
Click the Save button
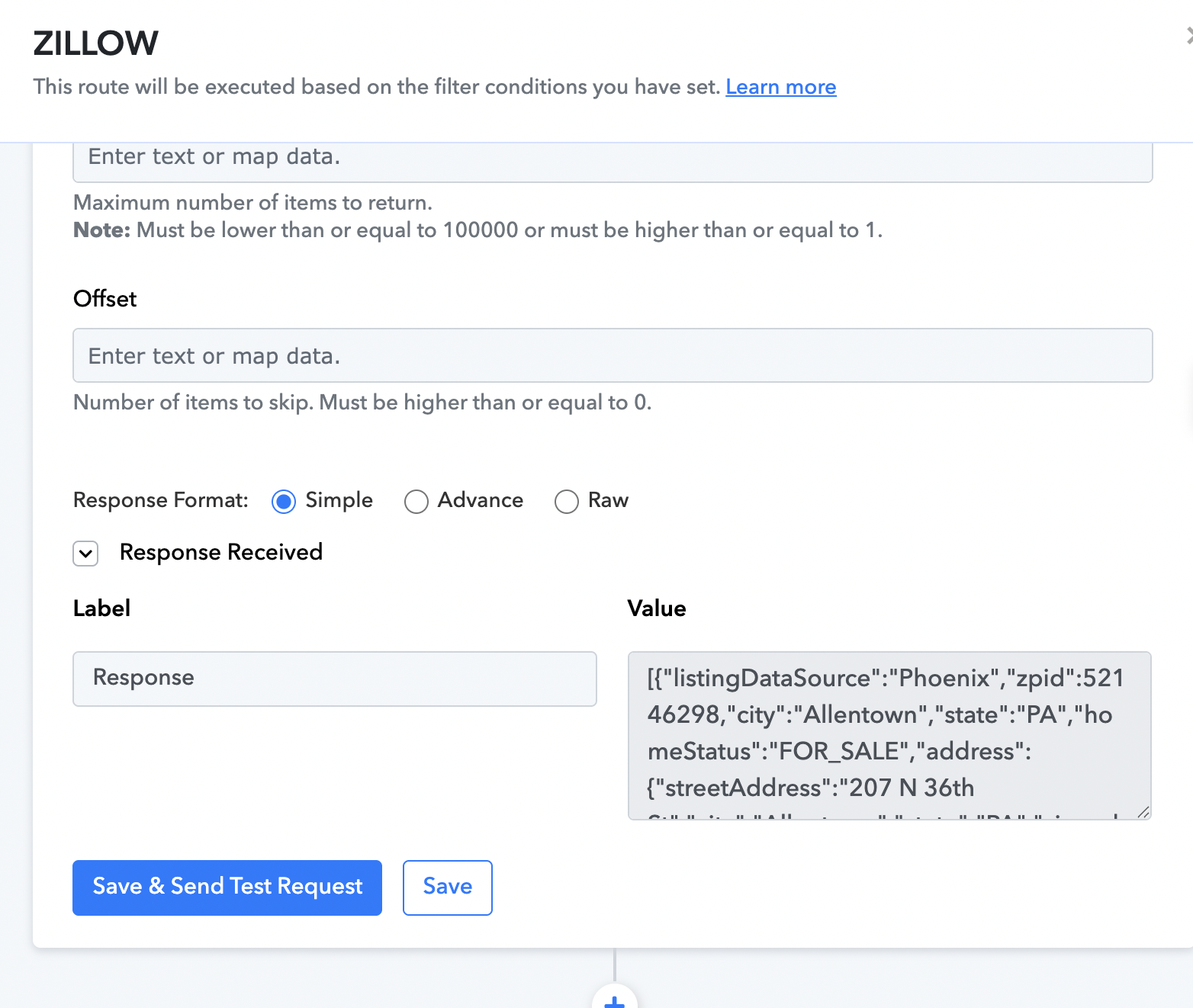pos(447,888)
